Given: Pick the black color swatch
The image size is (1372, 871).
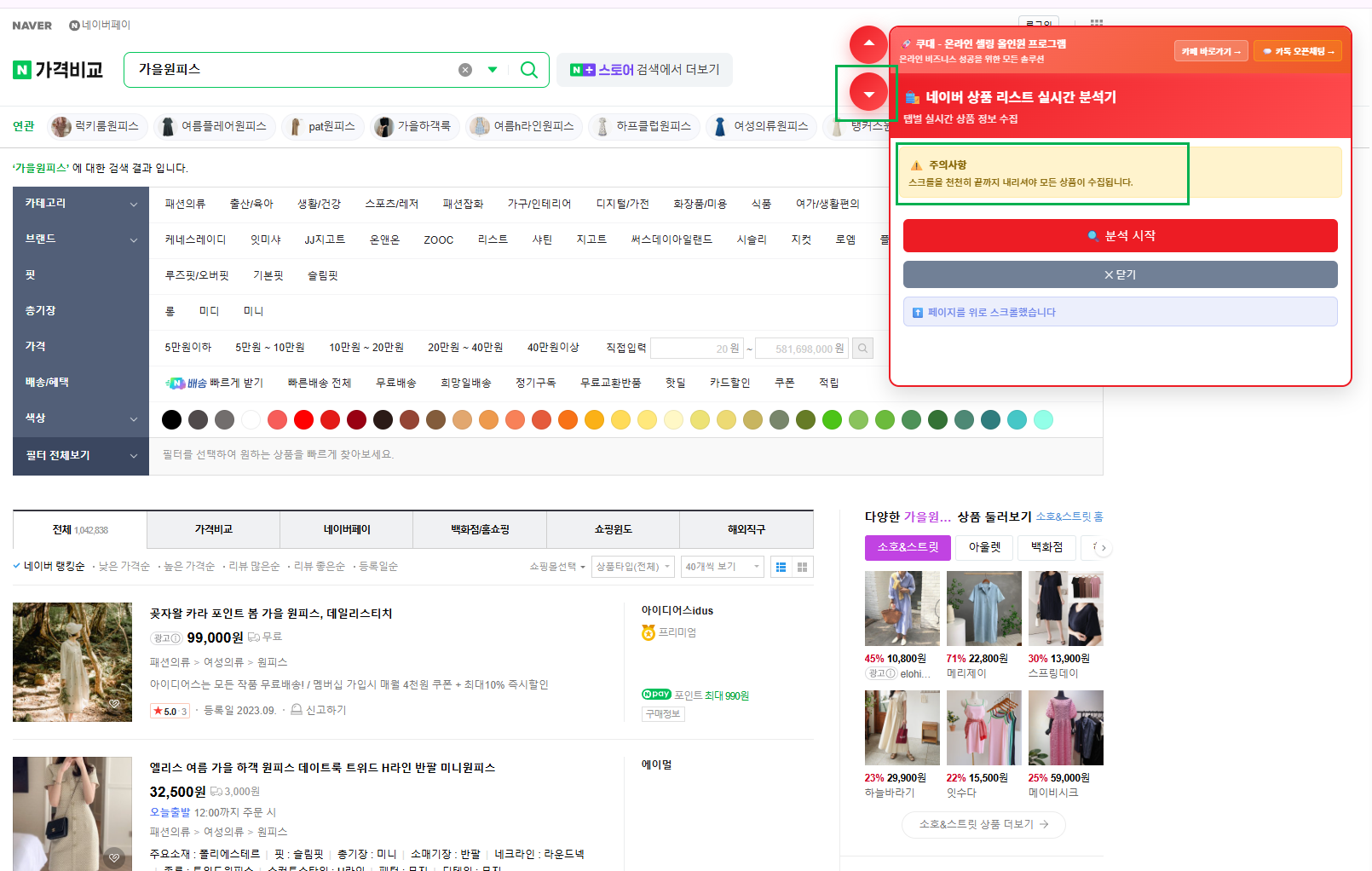Looking at the screenshot, I should [x=171, y=419].
